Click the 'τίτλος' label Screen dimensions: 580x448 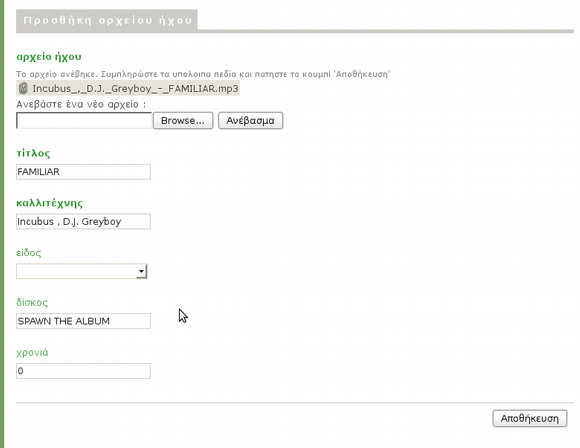[x=33, y=153]
